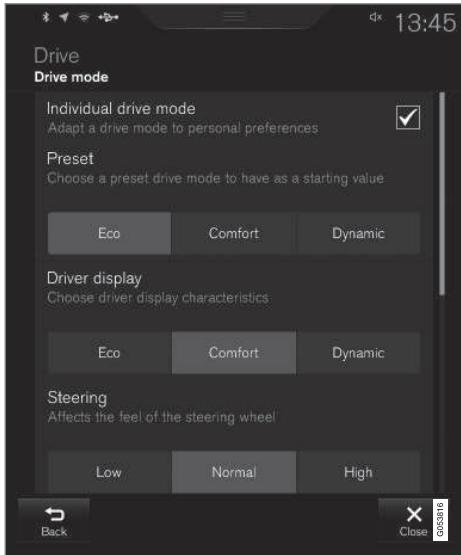Viewport: 461px width, 555px height.
Task: Close the Drive mode settings
Action: [413, 520]
